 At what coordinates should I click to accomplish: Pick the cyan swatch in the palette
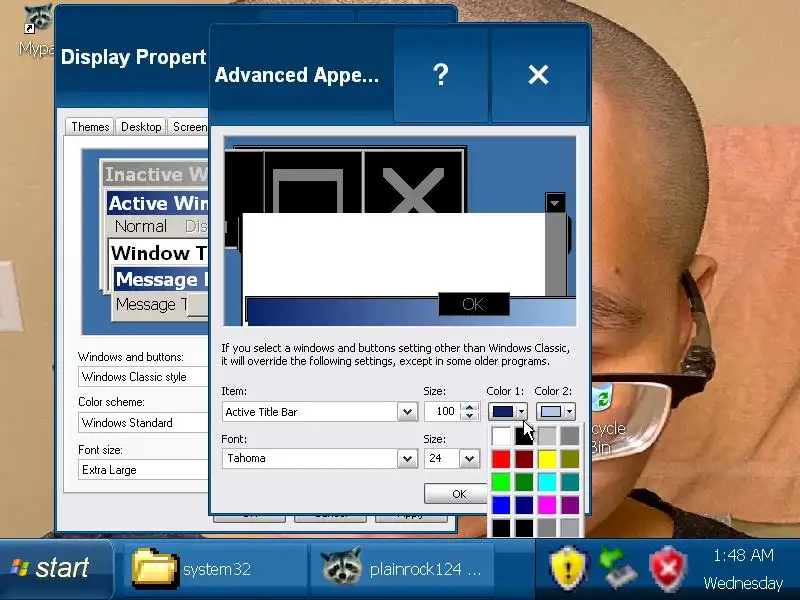547,482
